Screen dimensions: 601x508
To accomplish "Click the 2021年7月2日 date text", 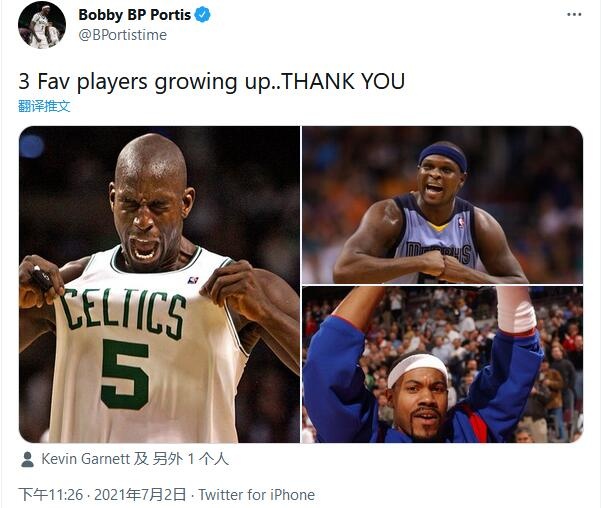I will 140,495.
